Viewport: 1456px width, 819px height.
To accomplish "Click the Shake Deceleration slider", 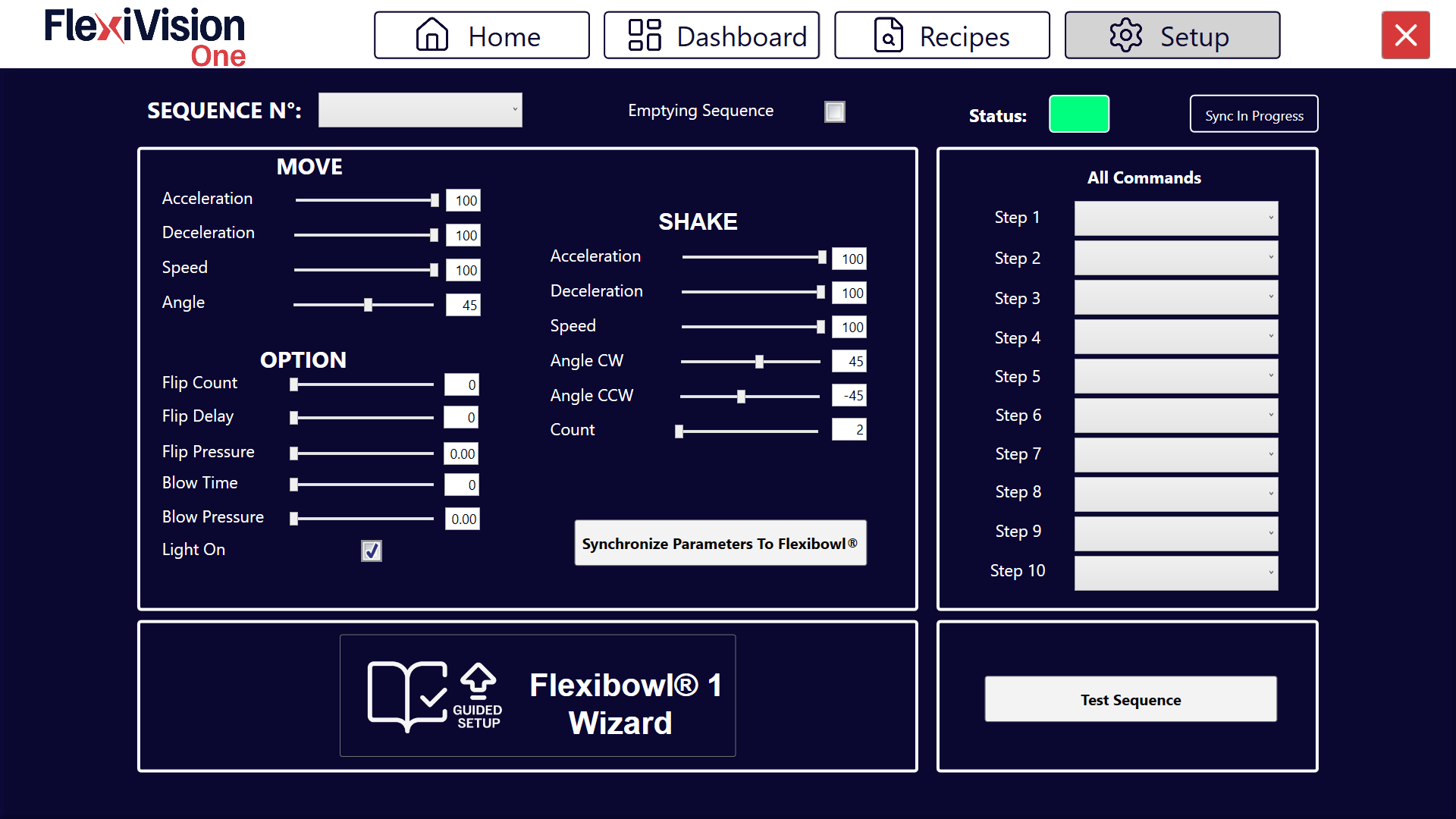I will [x=754, y=292].
